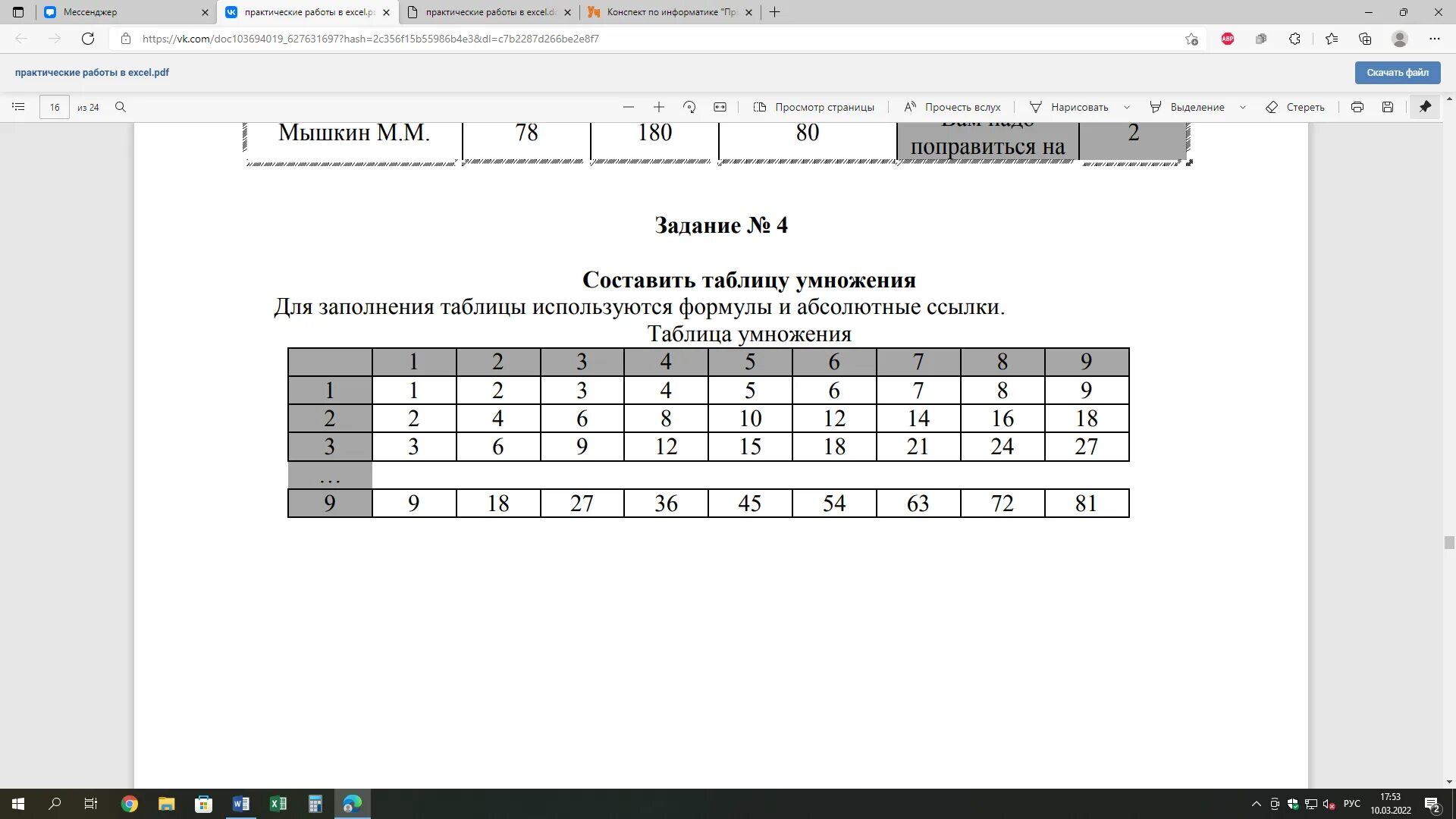Open the Extensions puzzle icon
1456x819 pixels.
click(x=1294, y=39)
